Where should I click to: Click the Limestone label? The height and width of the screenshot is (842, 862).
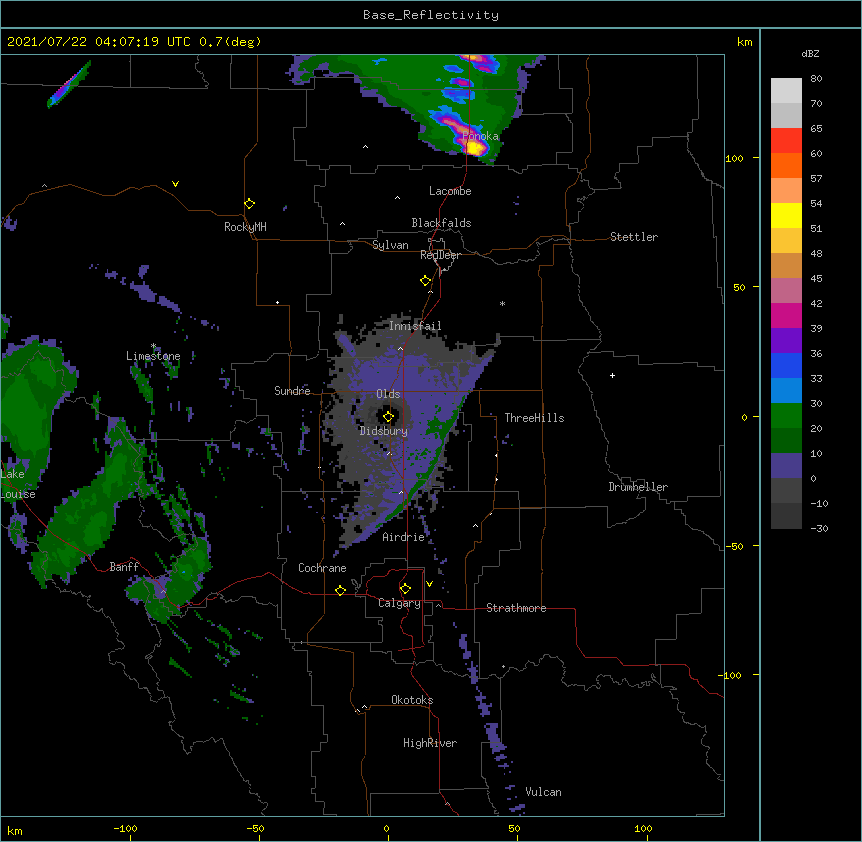(x=153, y=356)
